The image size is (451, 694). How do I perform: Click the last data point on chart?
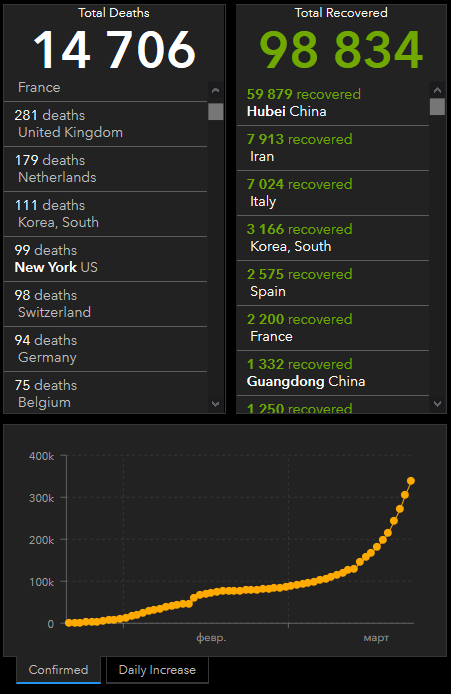tap(411, 481)
